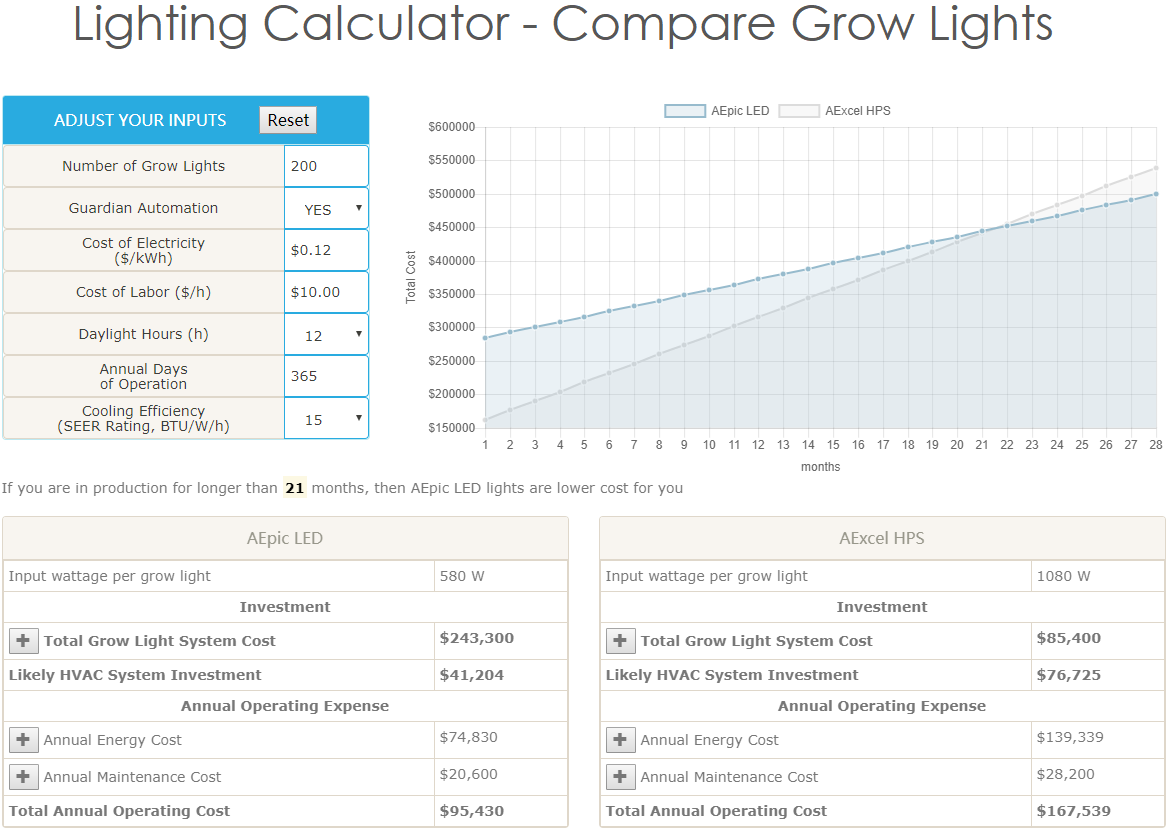Click the AEpic LED data point at month 28
Image resolution: width=1169 pixels, height=830 pixels.
pos(1156,194)
